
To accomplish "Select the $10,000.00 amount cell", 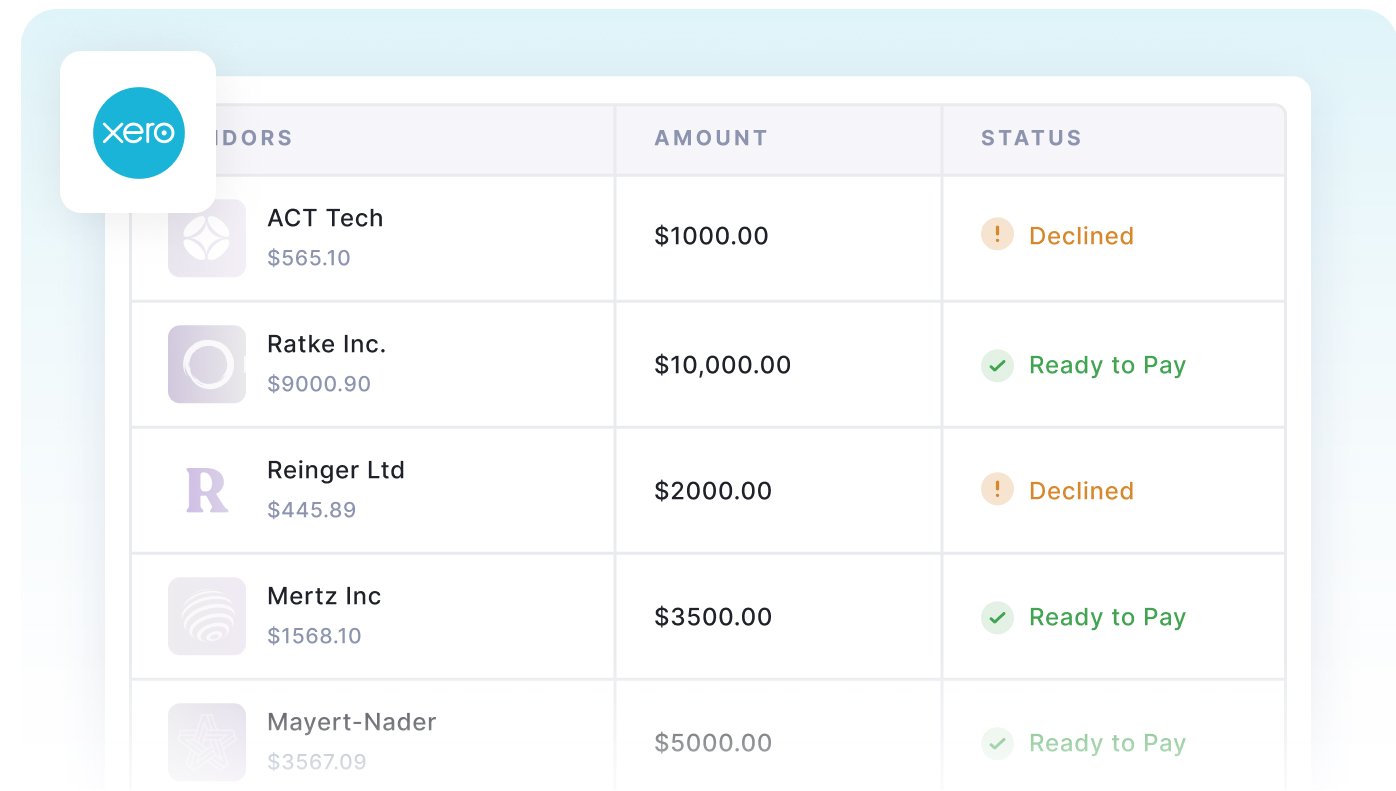I will [722, 365].
